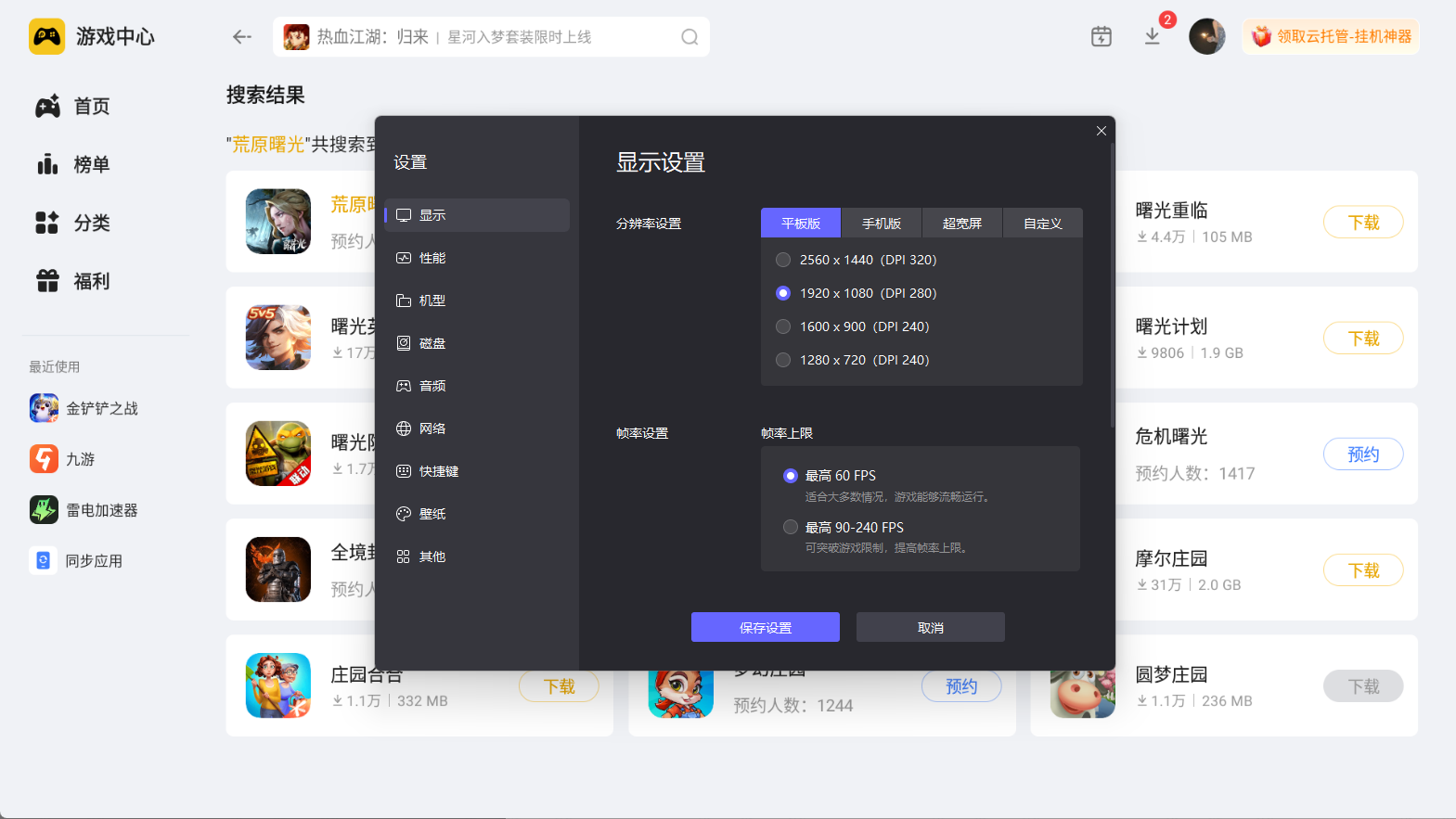Select 壁纸 settings category
Image resolution: width=1456 pixels, height=819 pixels.
point(477,514)
